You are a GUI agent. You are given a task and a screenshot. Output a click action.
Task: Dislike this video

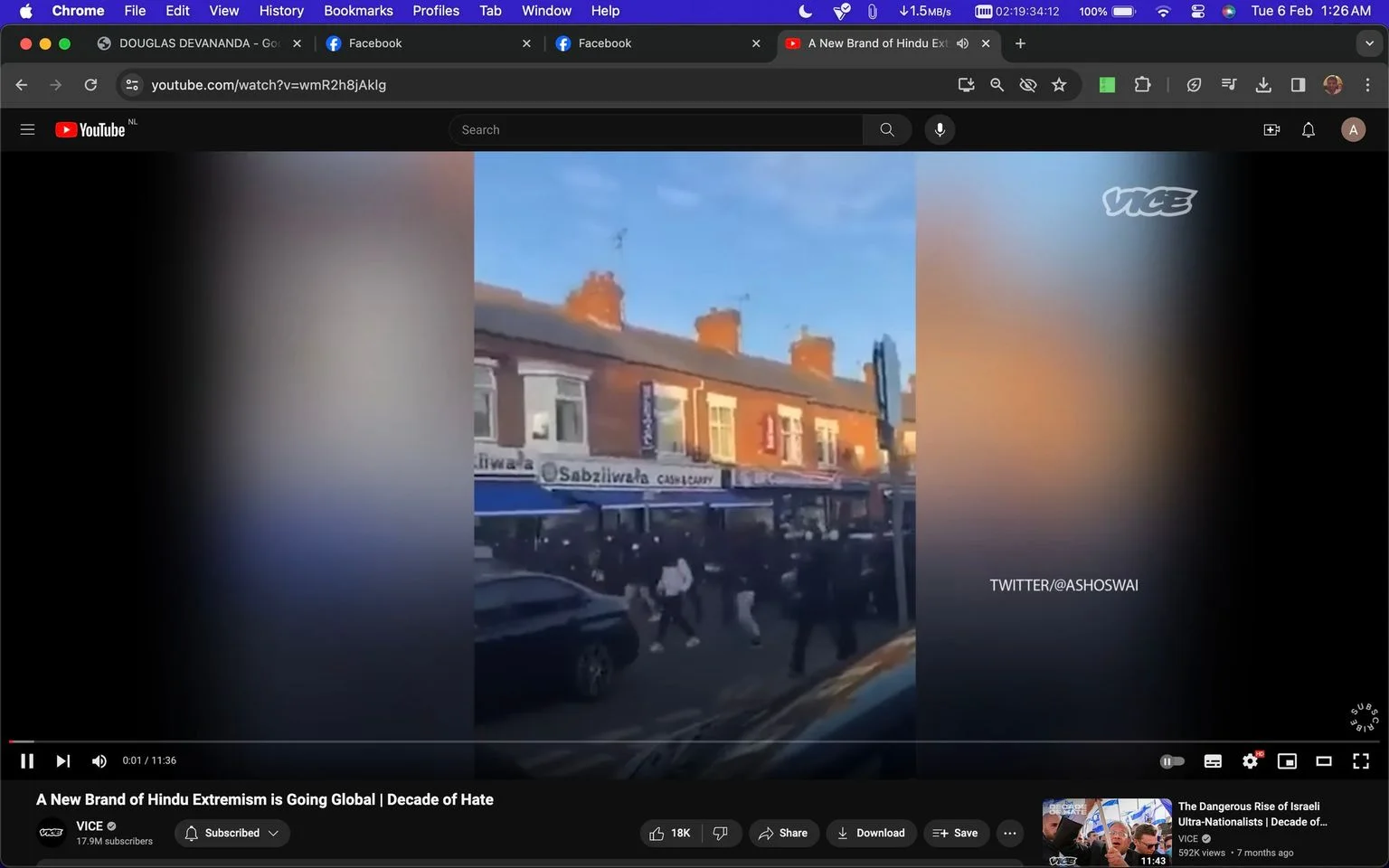pos(721,833)
